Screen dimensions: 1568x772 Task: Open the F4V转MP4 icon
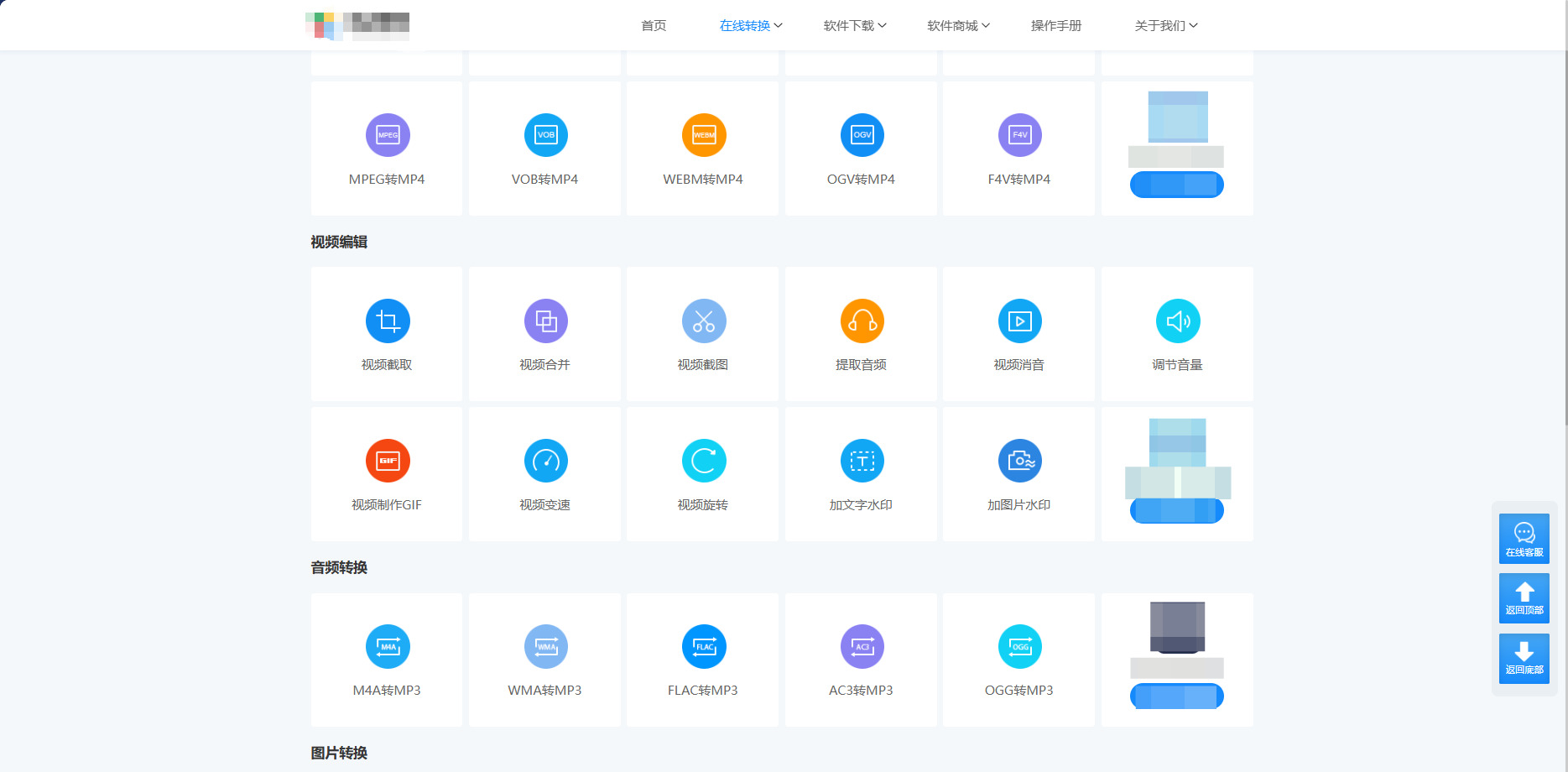1020,135
